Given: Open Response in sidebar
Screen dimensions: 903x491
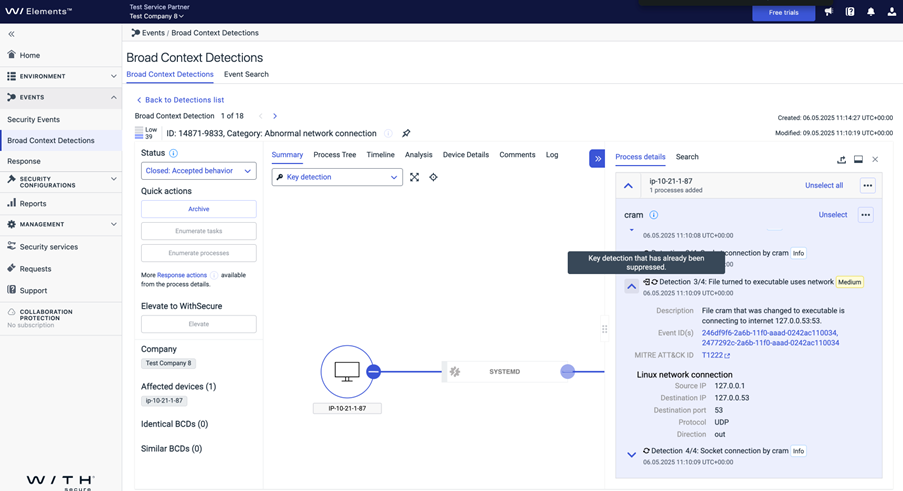Looking at the screenshot, I should [24, 161].
